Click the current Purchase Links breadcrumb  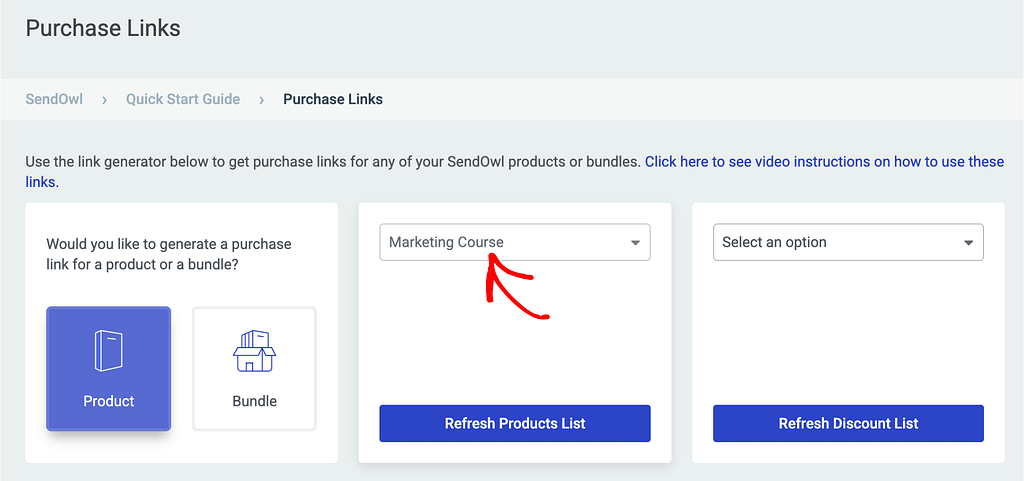(333, 99)
